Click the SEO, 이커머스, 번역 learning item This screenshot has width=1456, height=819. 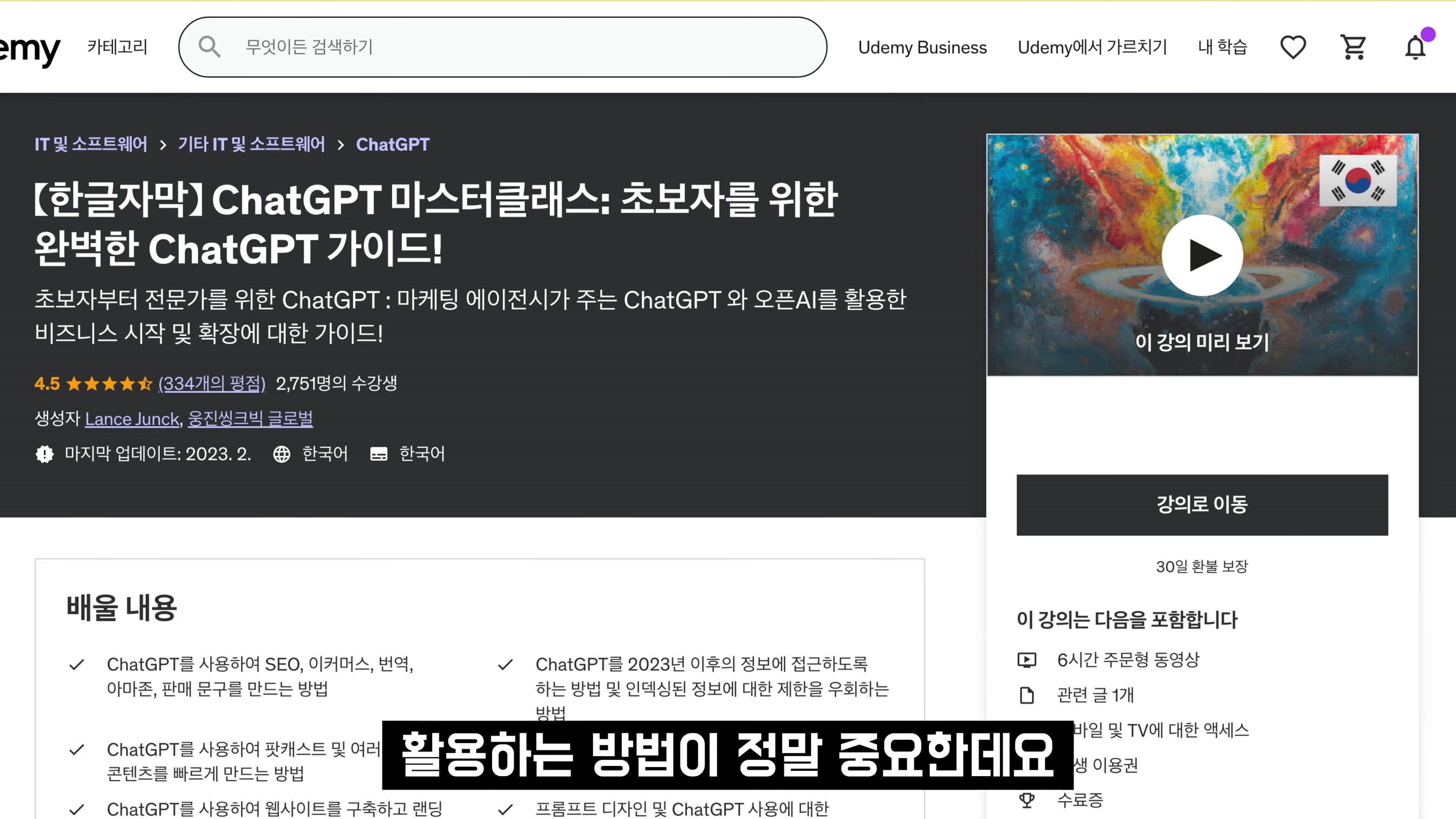click(x=260, y=677)
